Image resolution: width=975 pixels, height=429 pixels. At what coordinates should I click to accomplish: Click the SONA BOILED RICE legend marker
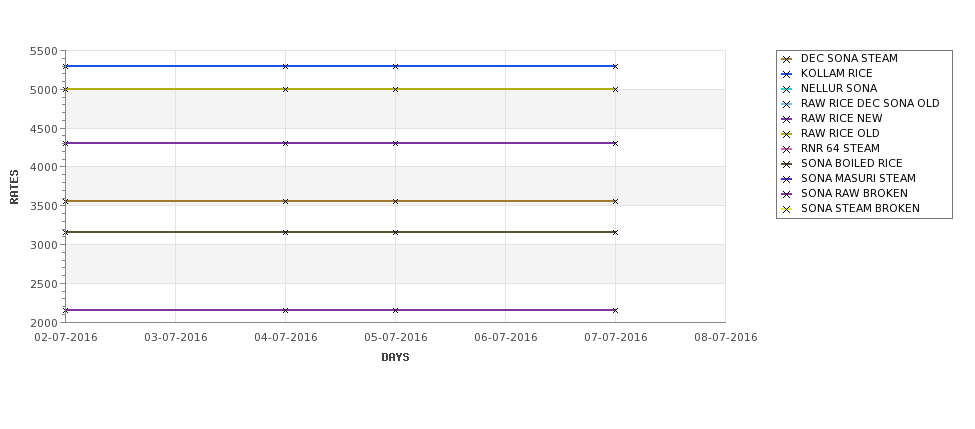(787, 164)
